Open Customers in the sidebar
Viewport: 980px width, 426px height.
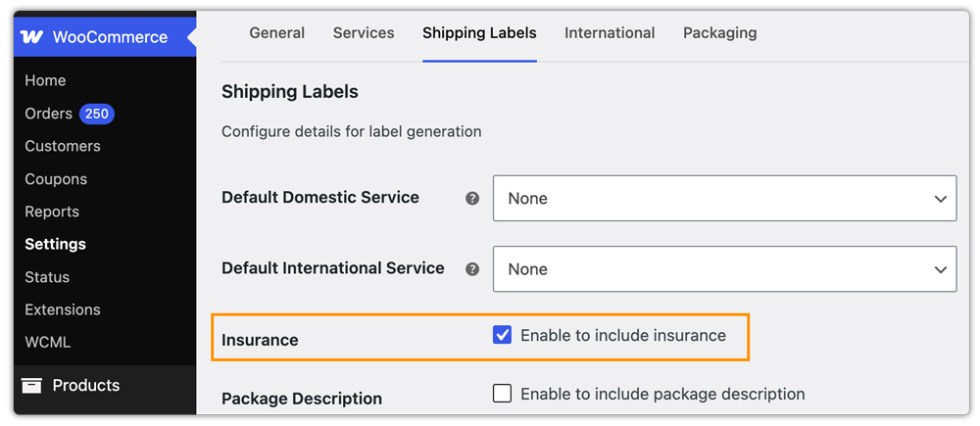tap(62, 146)
